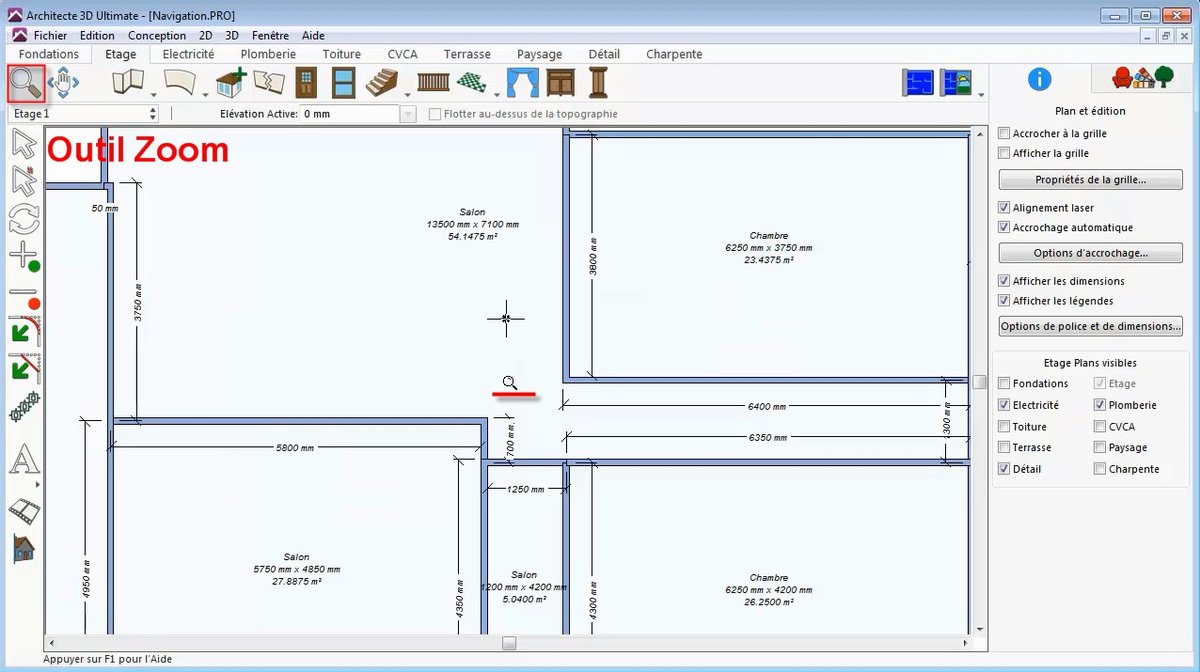Expand curved wall tool options arrow
This screenshot has height=672, width=1200.
click(x=205, y=94)
